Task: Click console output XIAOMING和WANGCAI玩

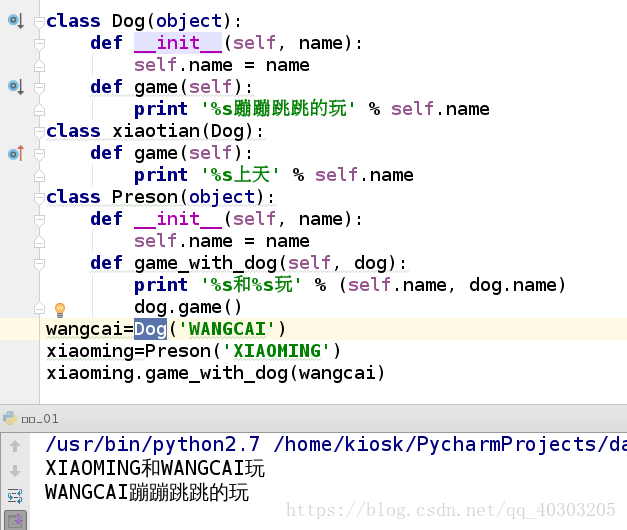Action: 155,468
